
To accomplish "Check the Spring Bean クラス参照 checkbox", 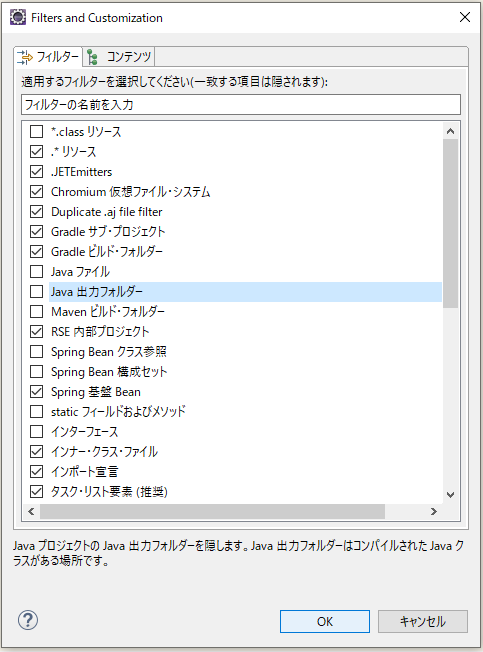I will (37, 351).
